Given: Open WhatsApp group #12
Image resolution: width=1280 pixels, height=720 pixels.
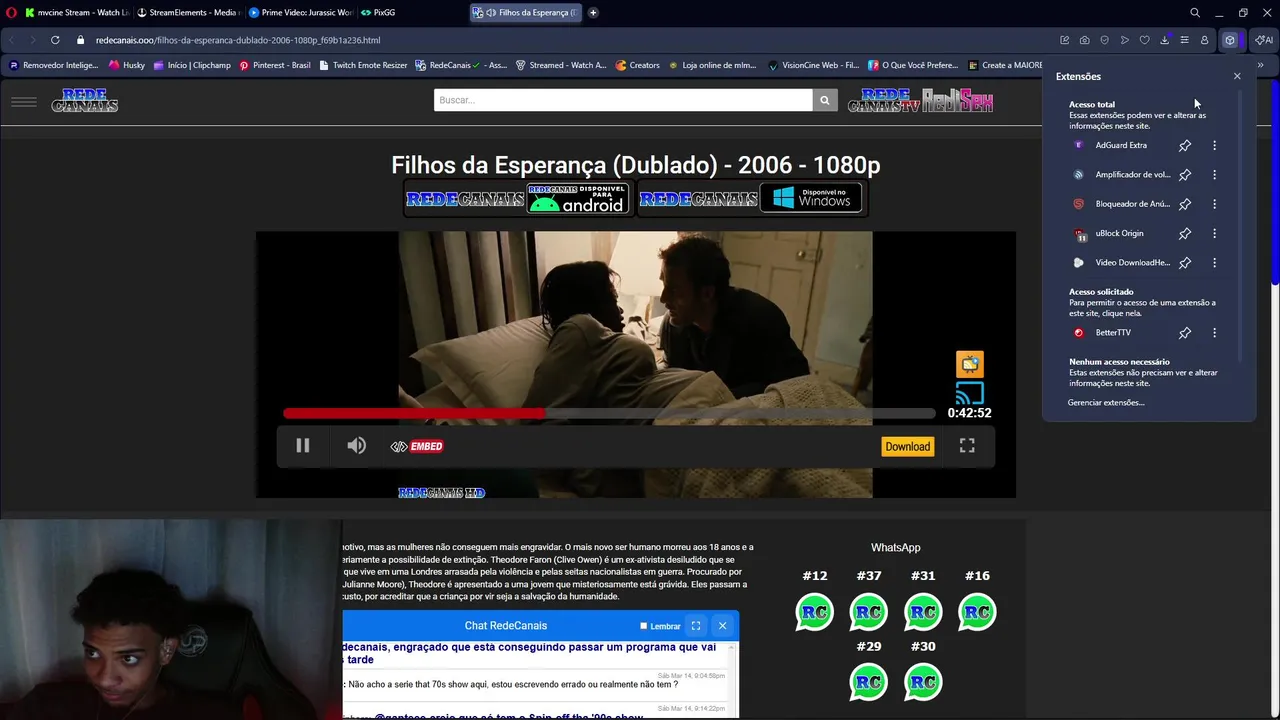Looking at the screenshot, I should (x=815, y=612).
